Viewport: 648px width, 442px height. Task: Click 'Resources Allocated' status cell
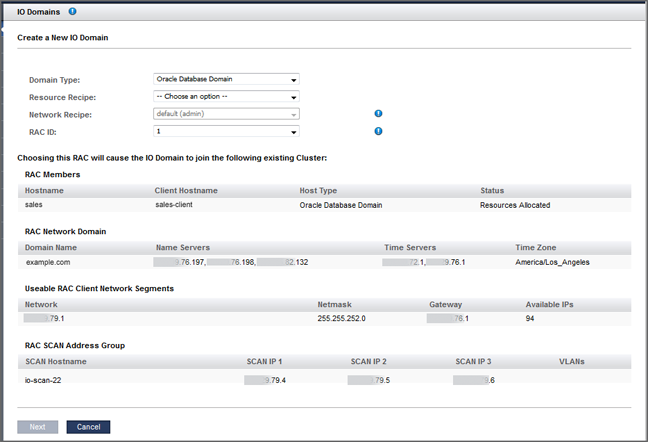pyautogui.click(x=515, y=205)
